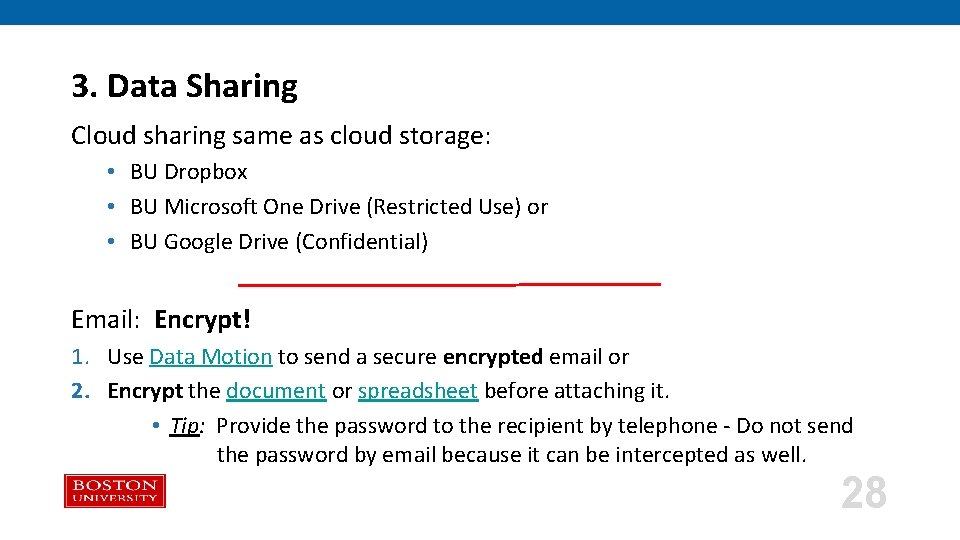The height and width of the screenshot is (540, 960).
Task: Click the red horizontal divider line
Action: coord(449,284)
